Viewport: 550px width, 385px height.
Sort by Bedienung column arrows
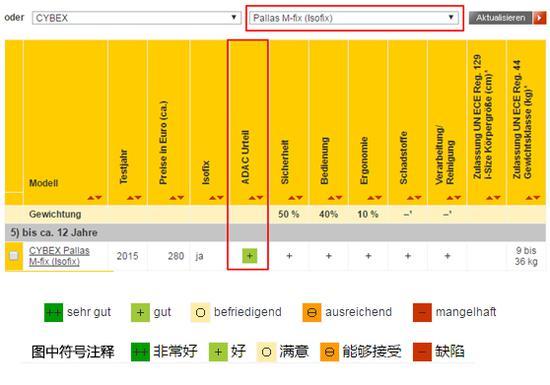pos(335,198)
